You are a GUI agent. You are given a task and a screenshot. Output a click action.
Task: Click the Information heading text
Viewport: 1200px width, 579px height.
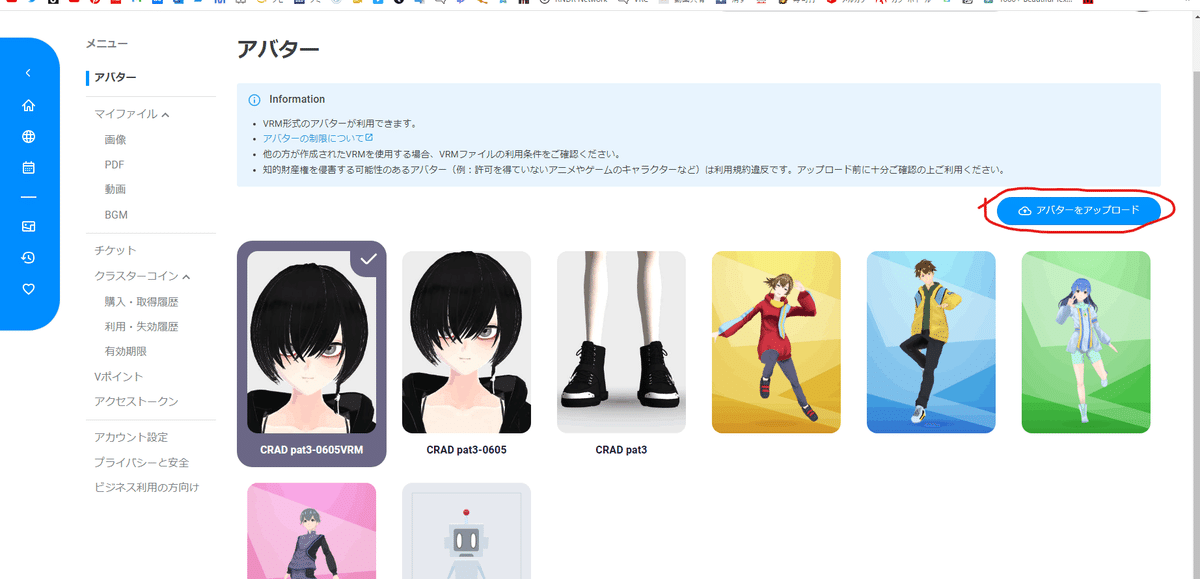(x=297, y=100)
